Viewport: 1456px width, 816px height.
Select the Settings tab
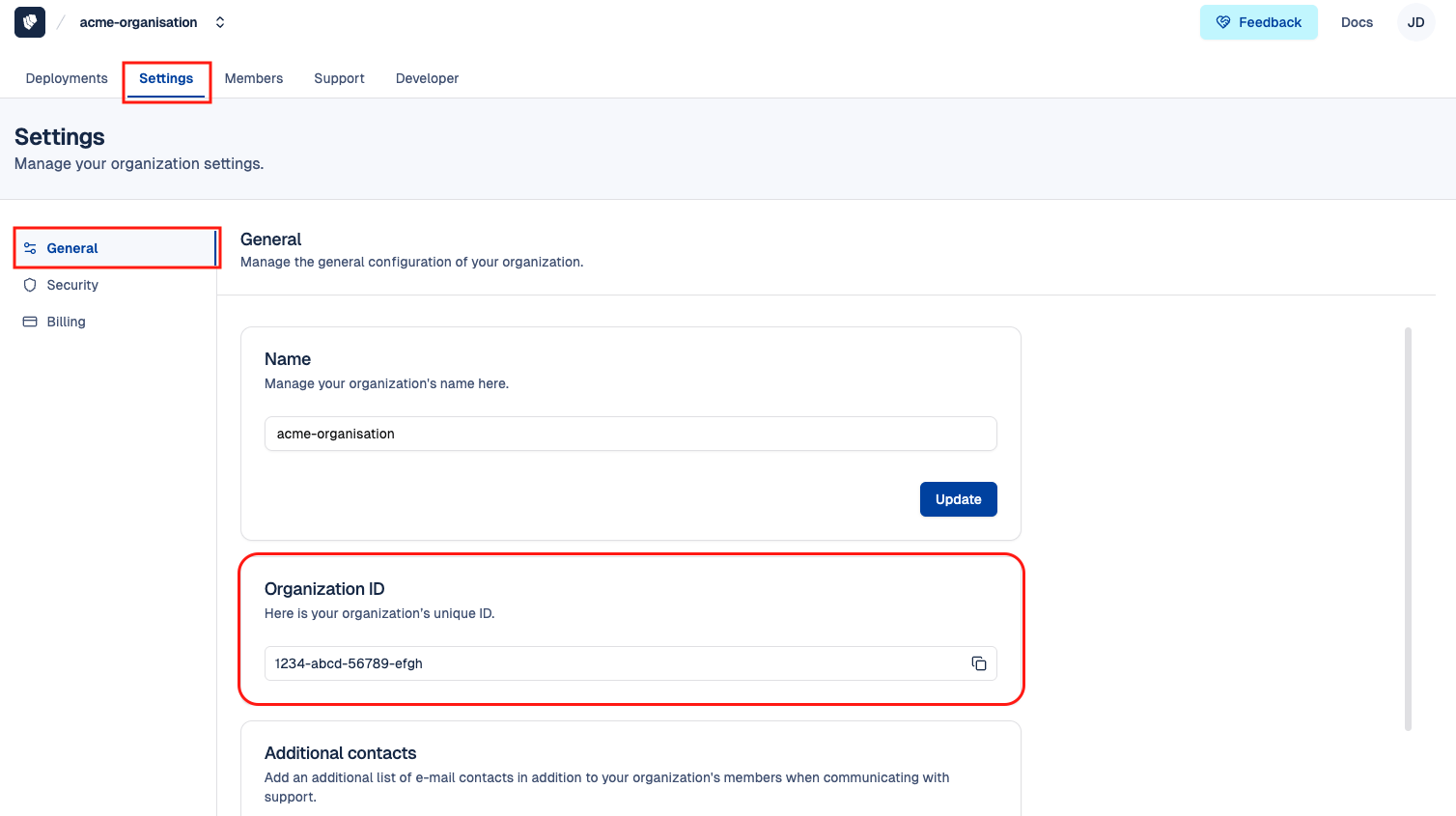(x=166, y=78)
